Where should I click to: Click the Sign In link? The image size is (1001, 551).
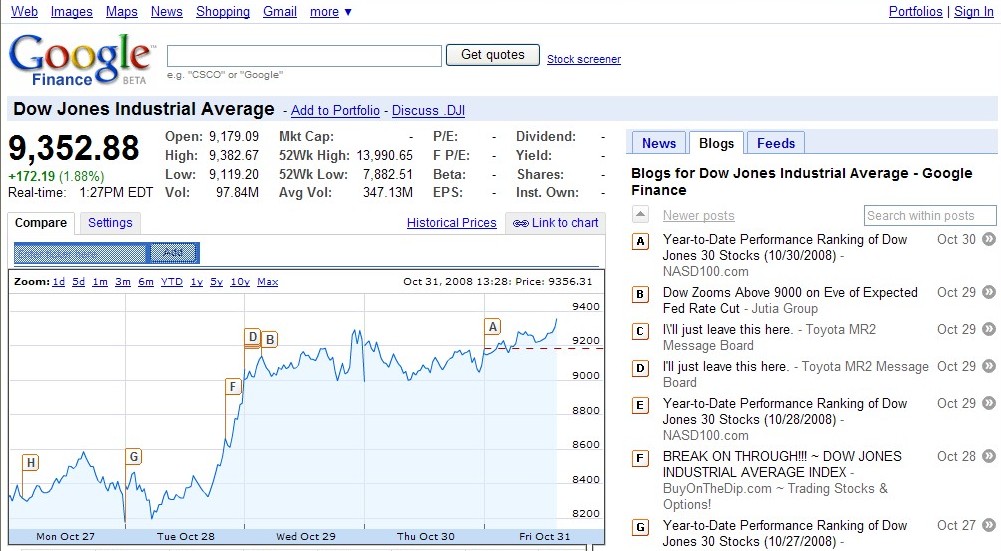pos(974,11)
